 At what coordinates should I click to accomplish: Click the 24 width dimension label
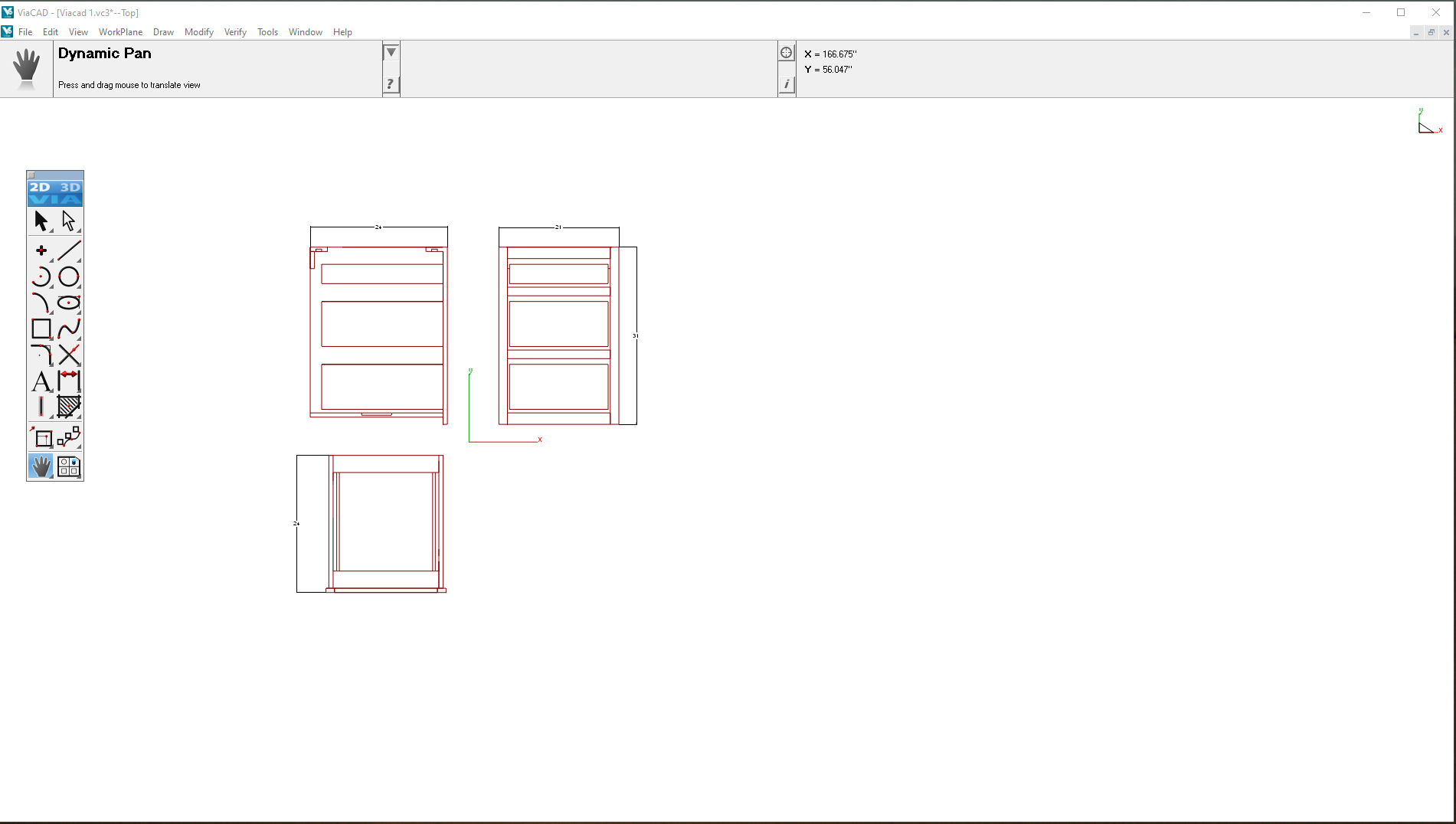[x=378, y=227]
